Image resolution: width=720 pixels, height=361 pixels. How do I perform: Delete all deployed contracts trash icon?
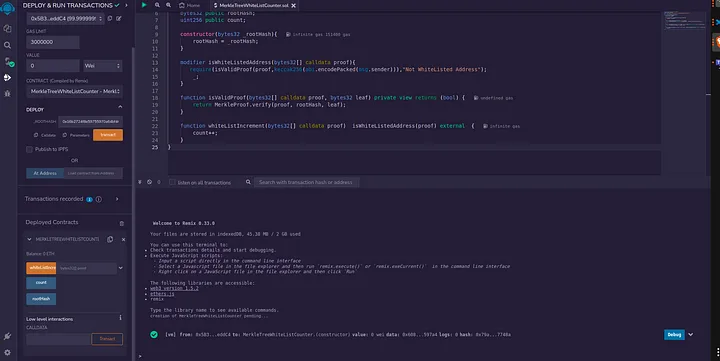(122, 223)
